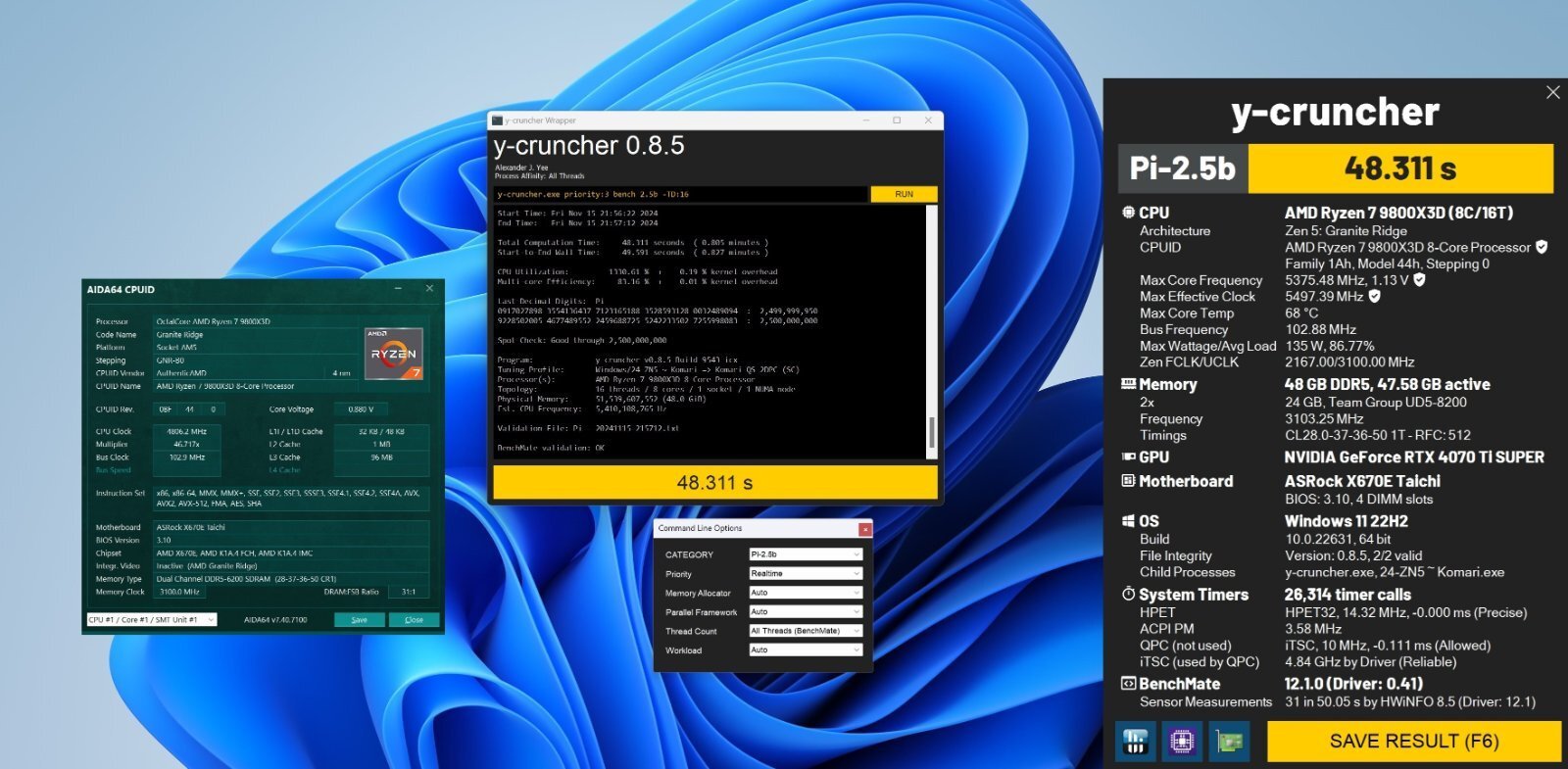Click the shield icon after 1.13 V
This screenshot has height=769, width=1568.
point(1419,280)
